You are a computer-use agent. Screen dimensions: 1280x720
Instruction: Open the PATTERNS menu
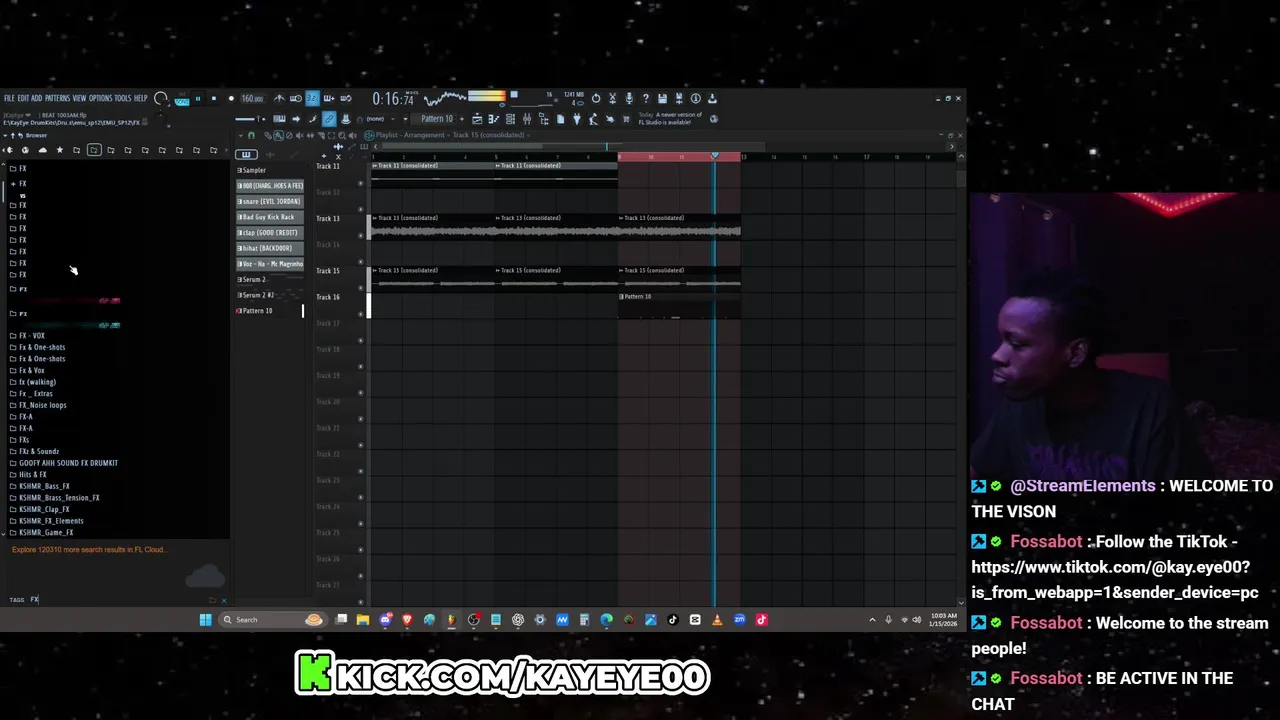[x=58, y=98]
